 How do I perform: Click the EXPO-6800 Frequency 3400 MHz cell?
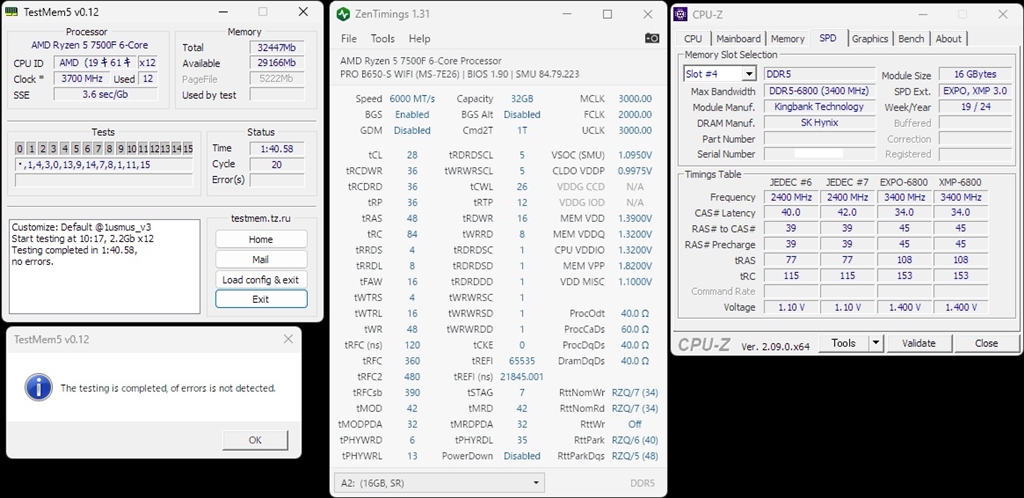coord(904,196)
